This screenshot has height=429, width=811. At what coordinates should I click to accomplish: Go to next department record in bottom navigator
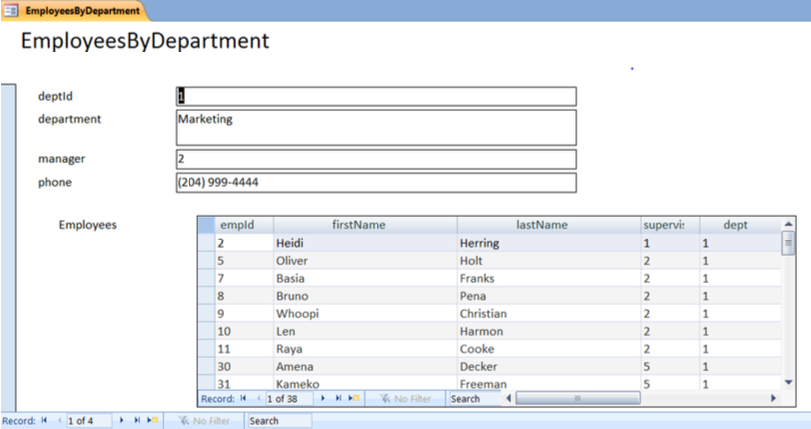click(x=122, y=421)
